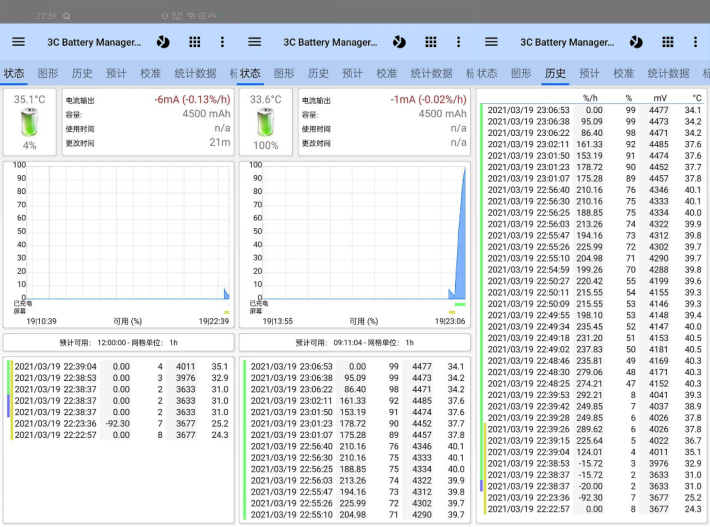Tap the 预计可用 12:00:00 estimate bar
The image size is (710, 527).
pos(118,342)
